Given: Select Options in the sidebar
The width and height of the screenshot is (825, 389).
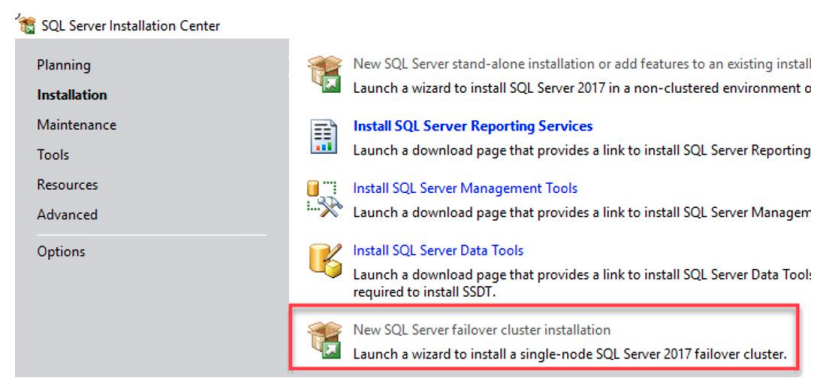Looking at the screenshot, I should pyautogui.click(x=61, y=252).
